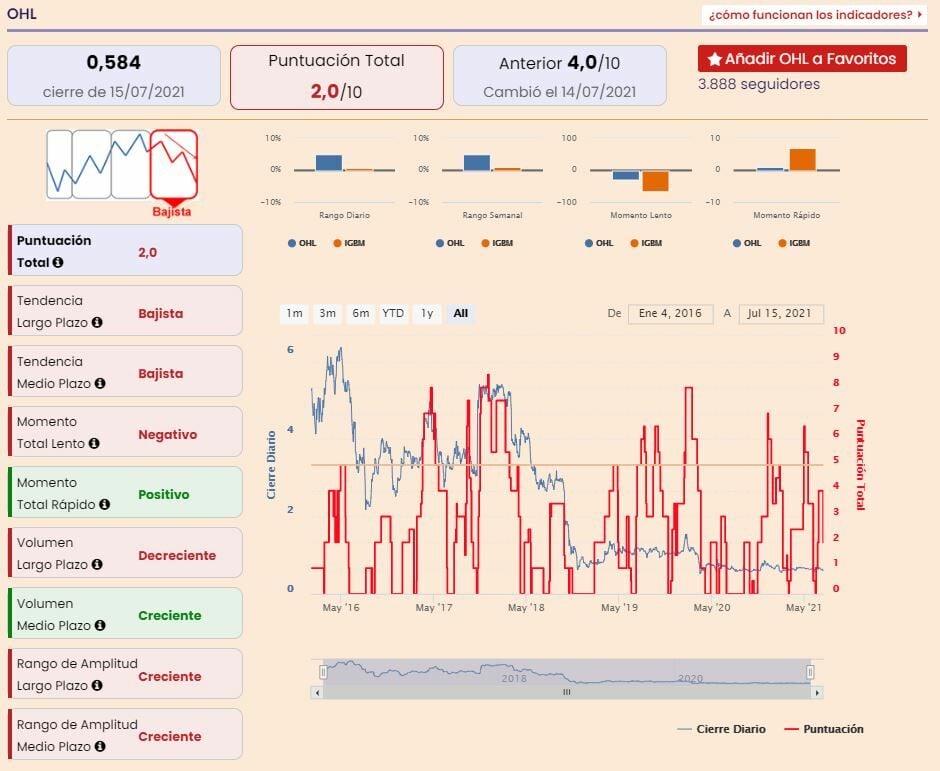Viewport: 940px width, 771px height.
Task: Toggle OHL series in Momento Lento legend
Action: point(599,243)
